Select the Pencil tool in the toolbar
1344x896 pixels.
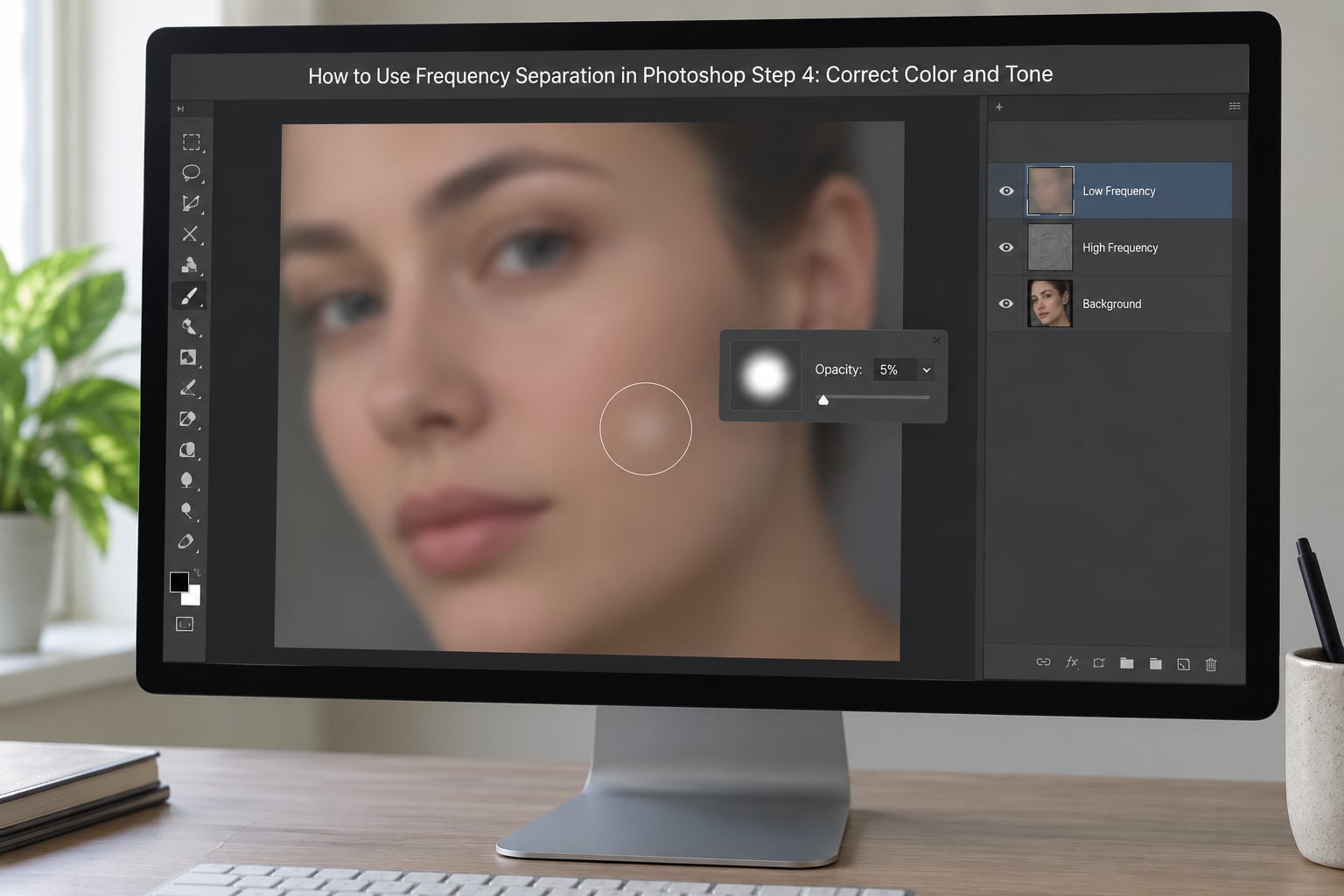pos(188,388)
